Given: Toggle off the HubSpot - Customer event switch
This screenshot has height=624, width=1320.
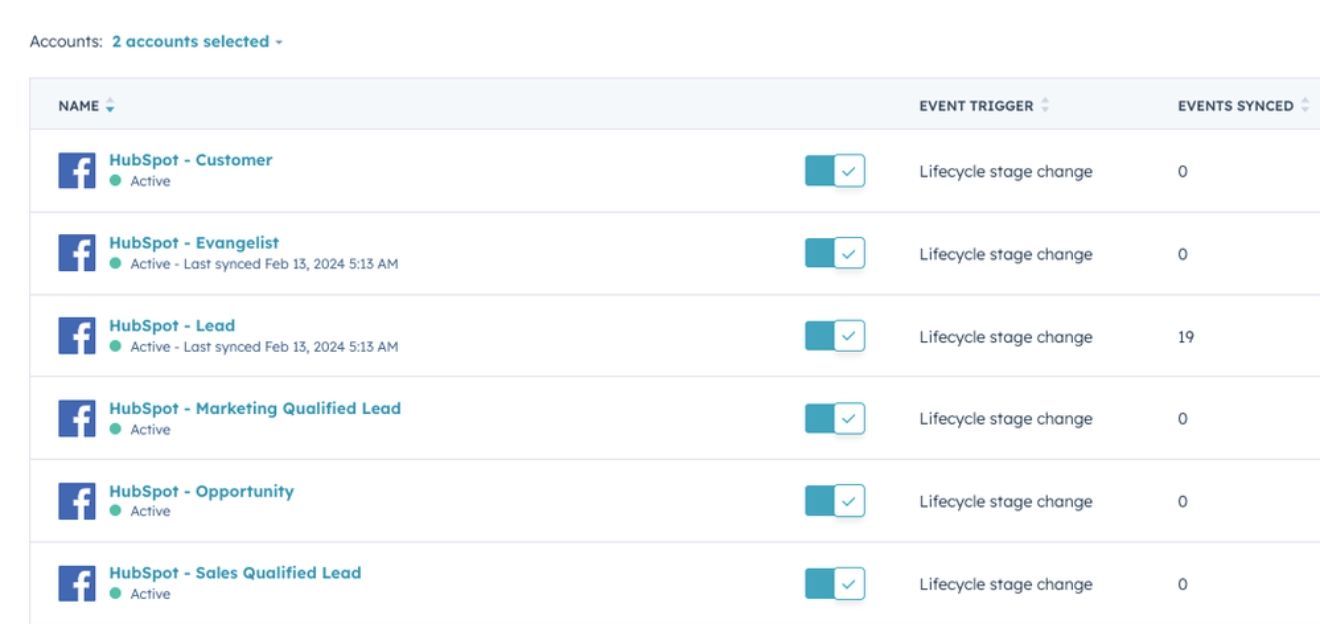Looking at the screenshot, I should (835, 171).
